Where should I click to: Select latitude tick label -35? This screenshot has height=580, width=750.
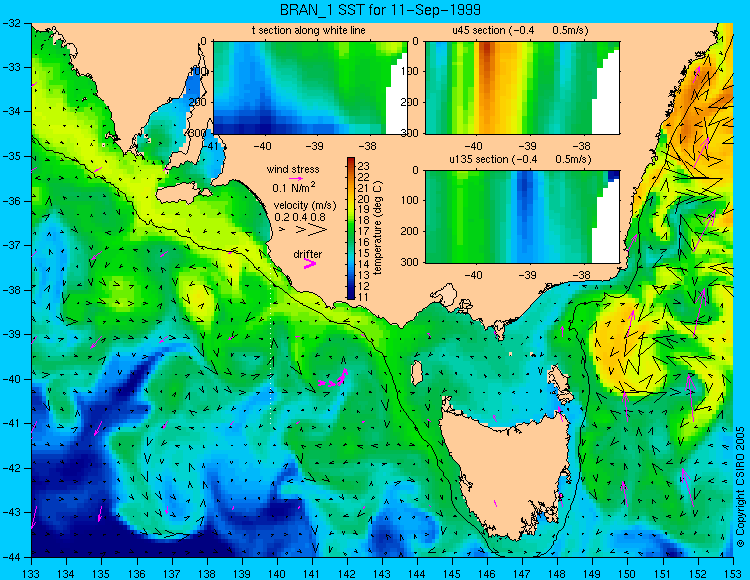click(x=12, y=156)
